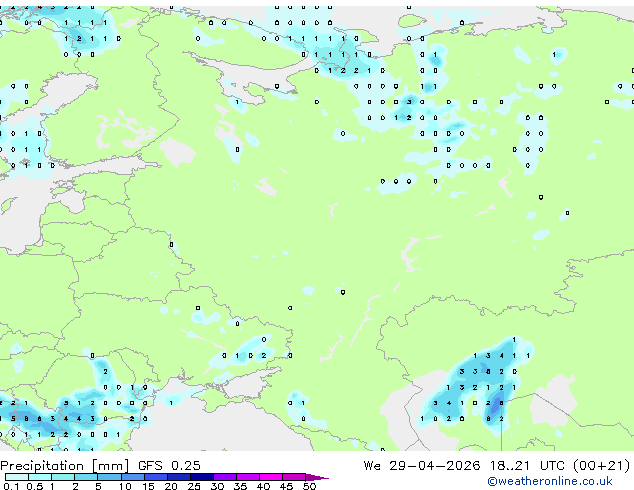Click the '50' legend tick label
The width and height of the screenshot is (634, 490).
coord(310,486)
